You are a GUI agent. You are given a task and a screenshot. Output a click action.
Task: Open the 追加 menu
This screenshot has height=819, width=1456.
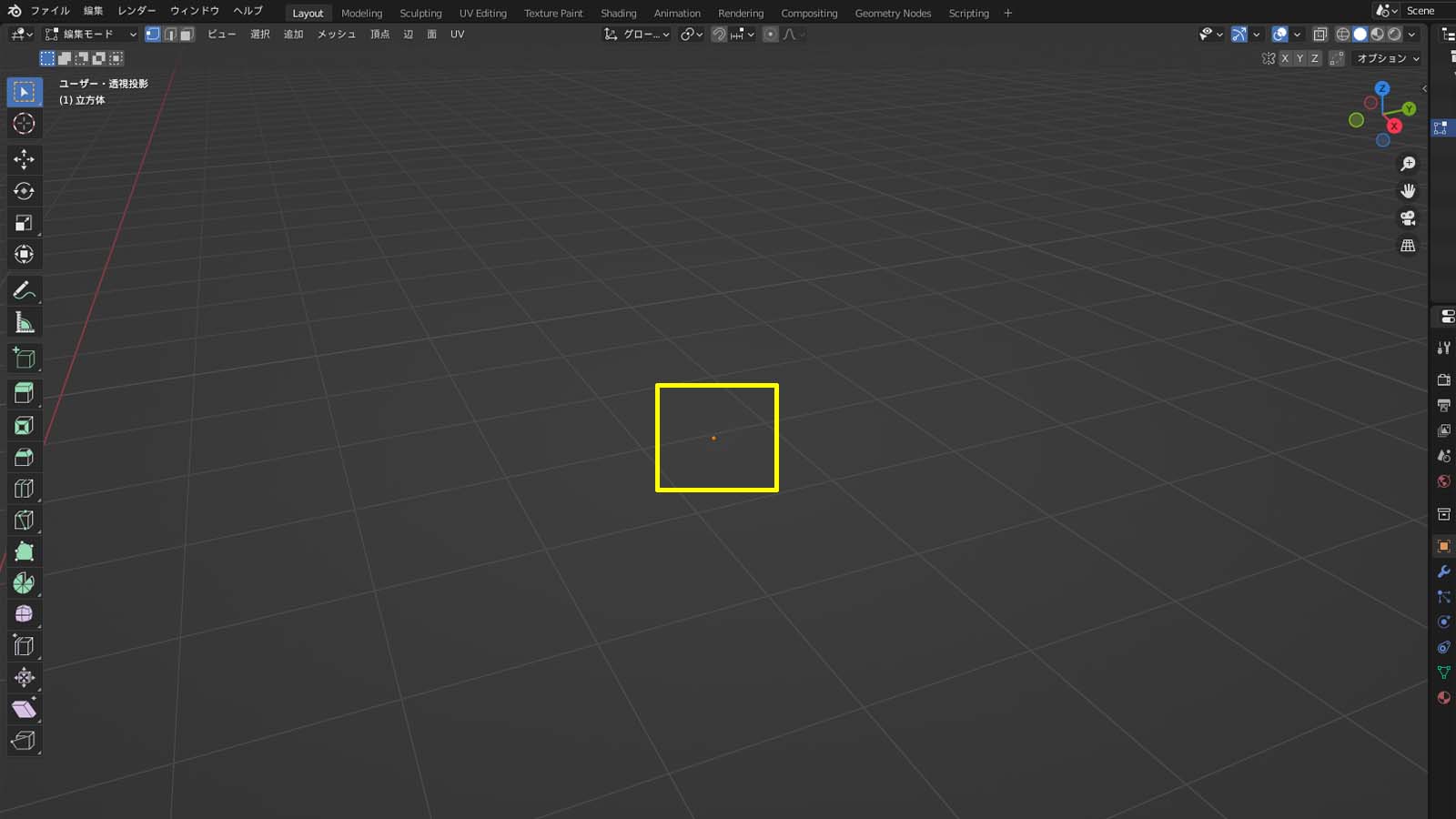(x=293, y=35)
